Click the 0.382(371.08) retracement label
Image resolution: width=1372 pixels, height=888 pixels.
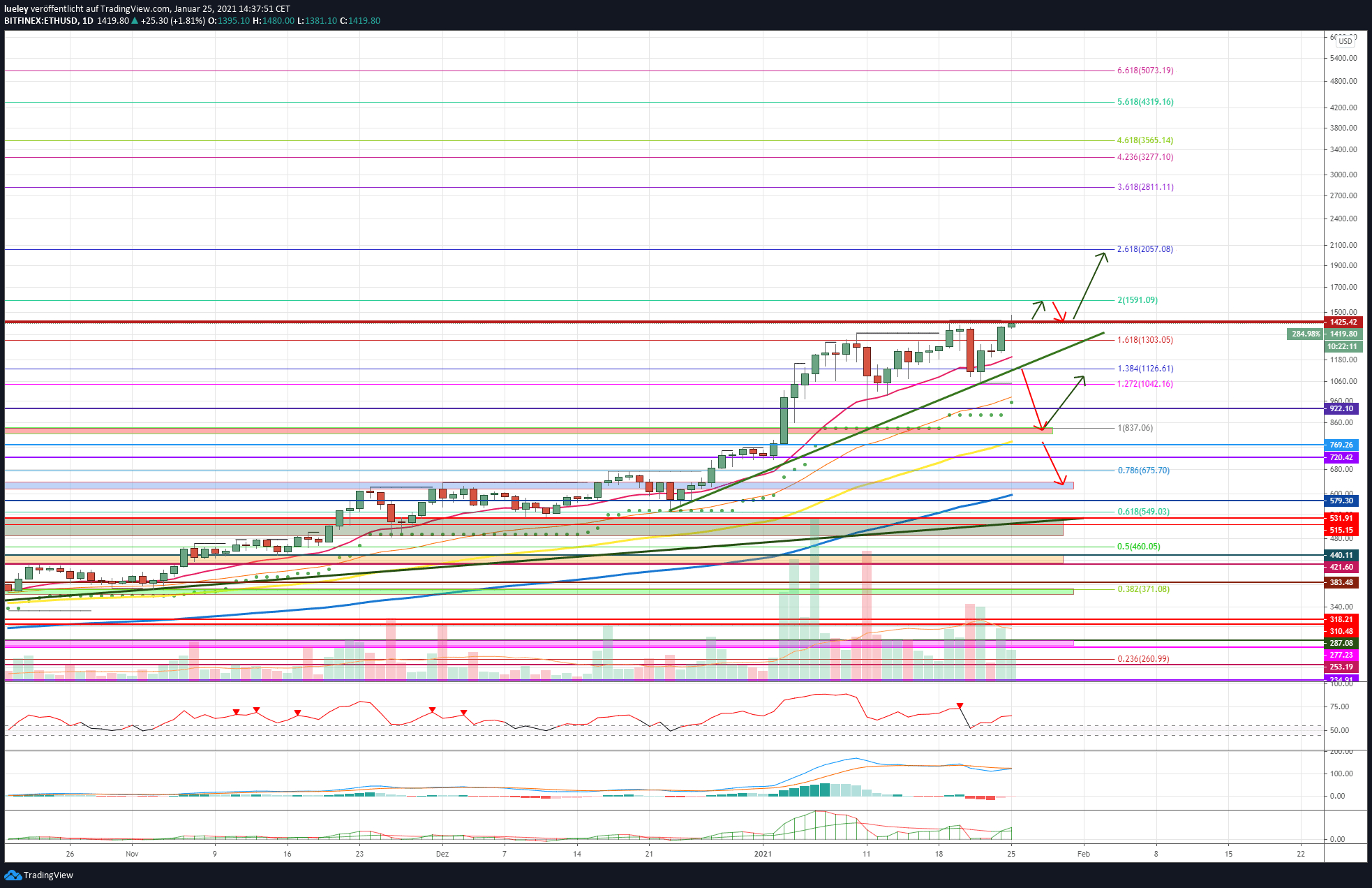[x=1144, y=589]
